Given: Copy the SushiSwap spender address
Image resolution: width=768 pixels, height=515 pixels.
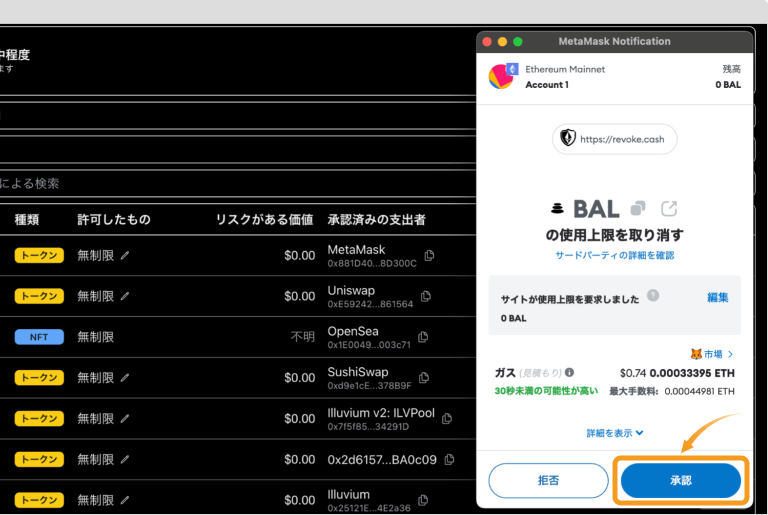Looking at the screenshot, I should [x=424, y=377].
